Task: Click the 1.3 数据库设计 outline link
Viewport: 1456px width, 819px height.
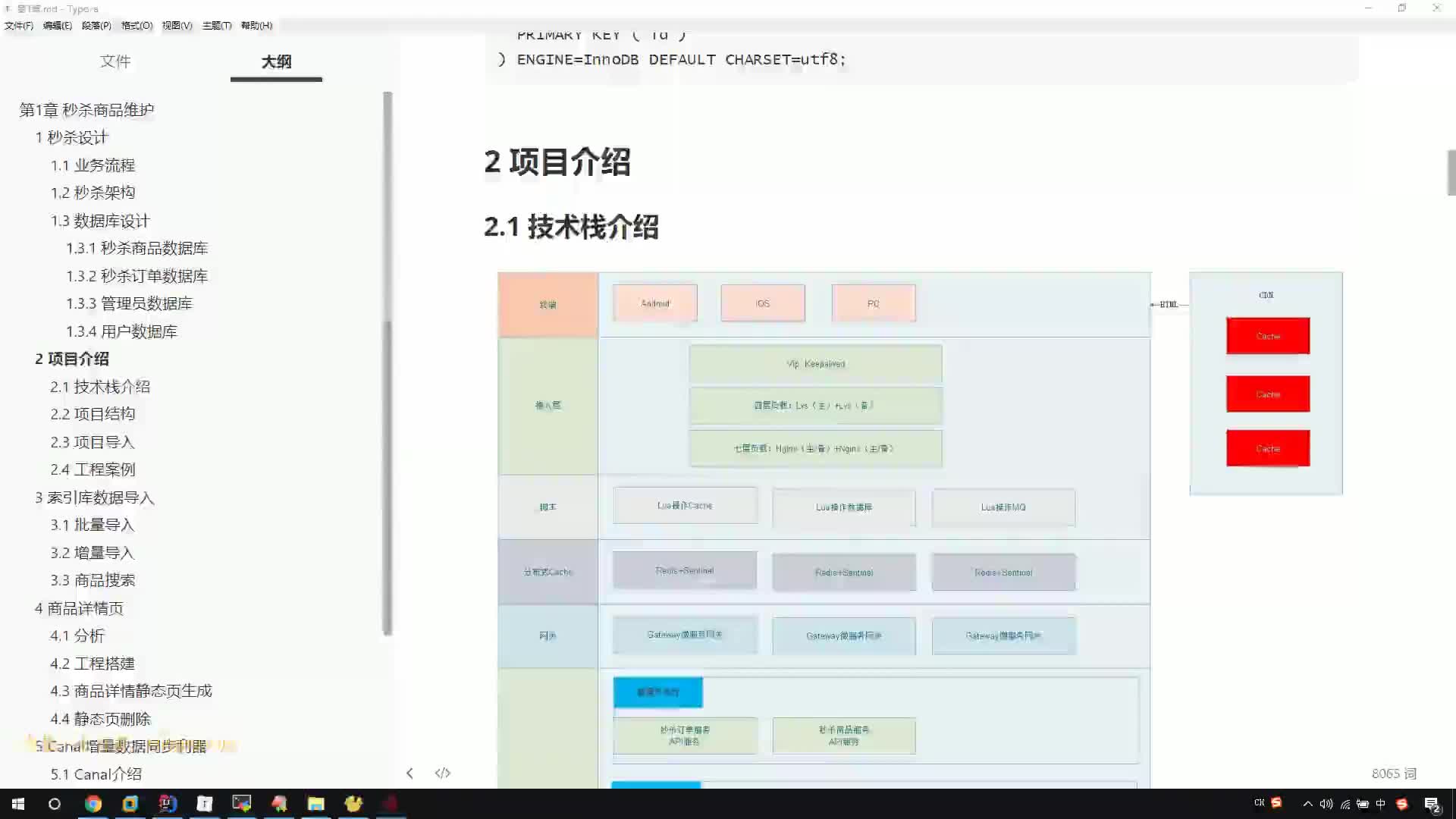Action: coord(100,220)
